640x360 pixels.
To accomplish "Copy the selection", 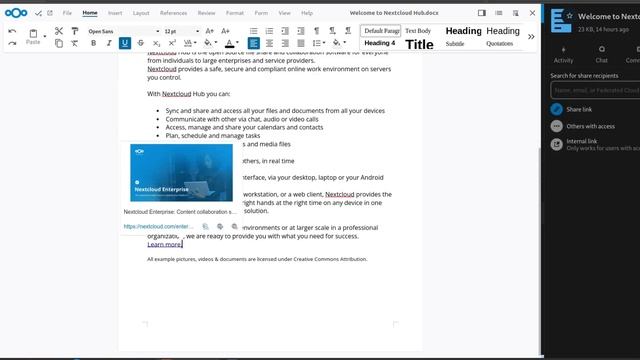I will [x=59, y=43].
